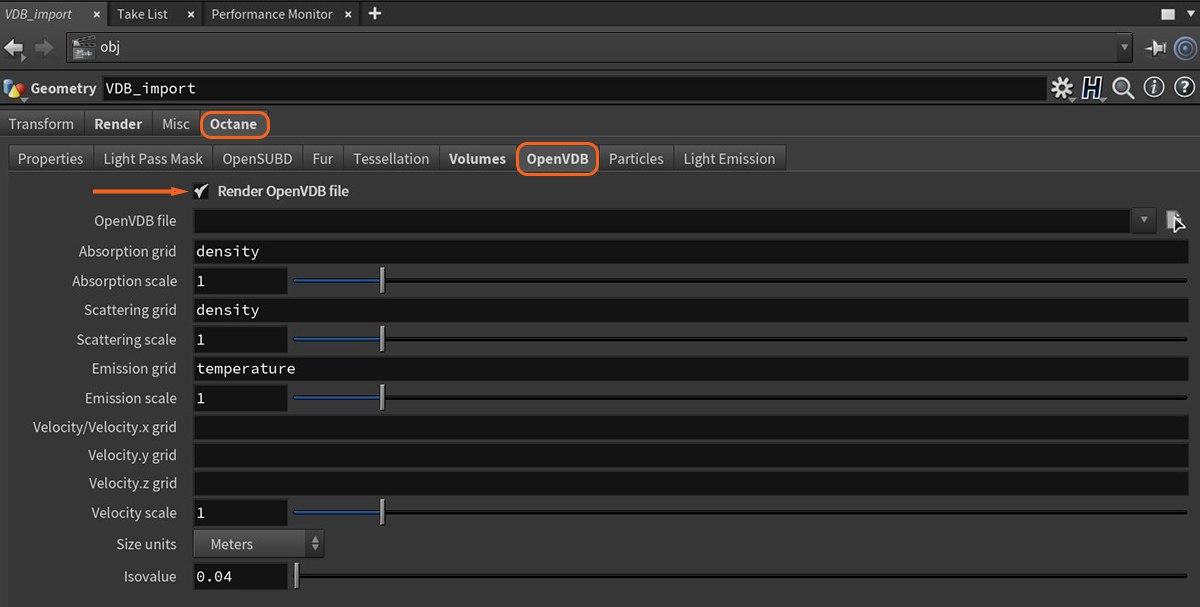Close the Take List tab
This screenshot has width=1200, height=607.
tap(191, 14)
